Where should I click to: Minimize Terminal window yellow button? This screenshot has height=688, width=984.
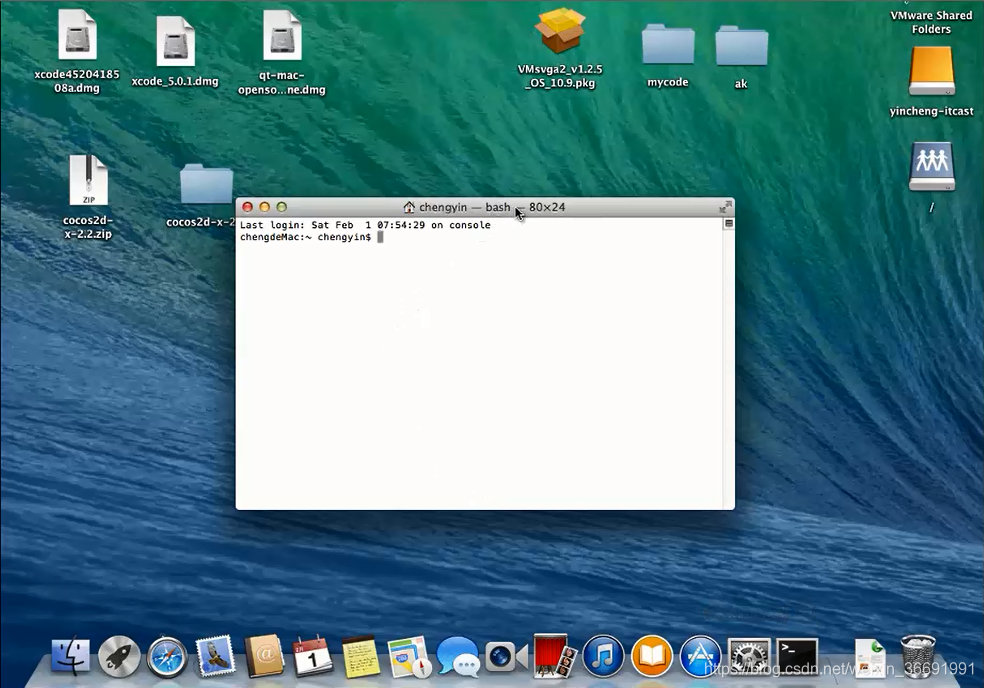[264, 207]
